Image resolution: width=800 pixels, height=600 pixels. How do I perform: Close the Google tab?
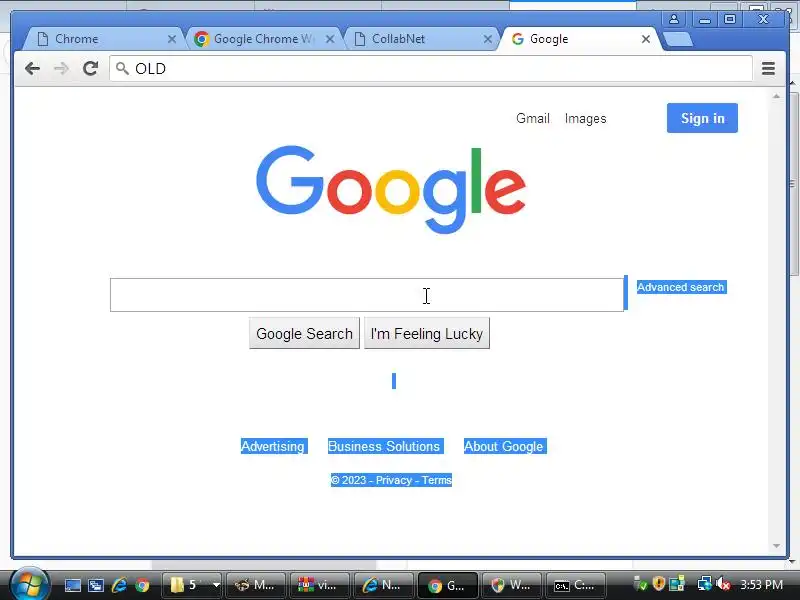645,39
